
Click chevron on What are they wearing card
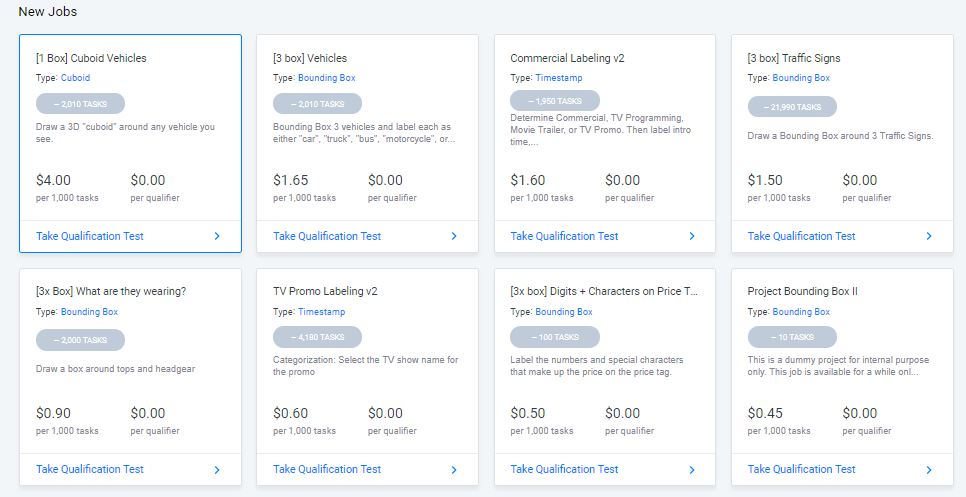(x=216, y=469)
